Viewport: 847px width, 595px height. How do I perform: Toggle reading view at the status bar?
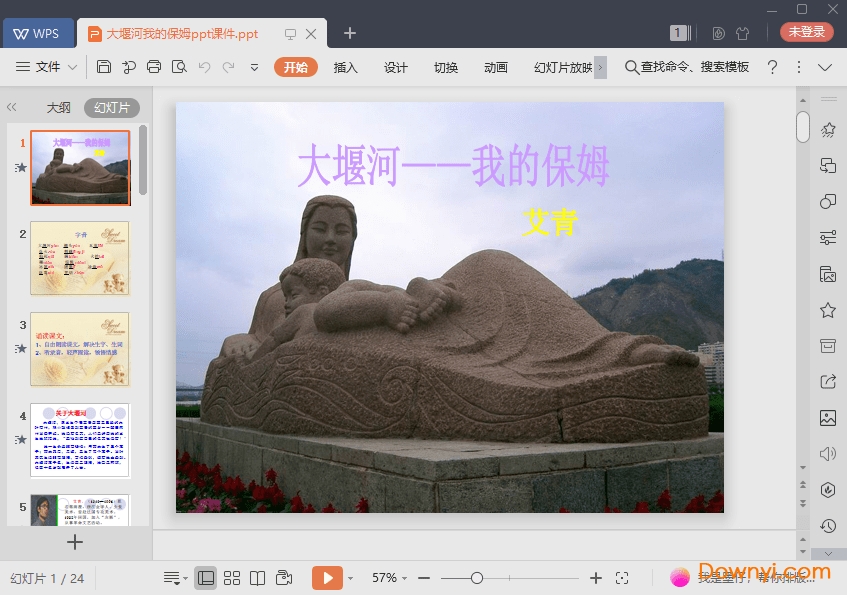[x=258, y=578]
